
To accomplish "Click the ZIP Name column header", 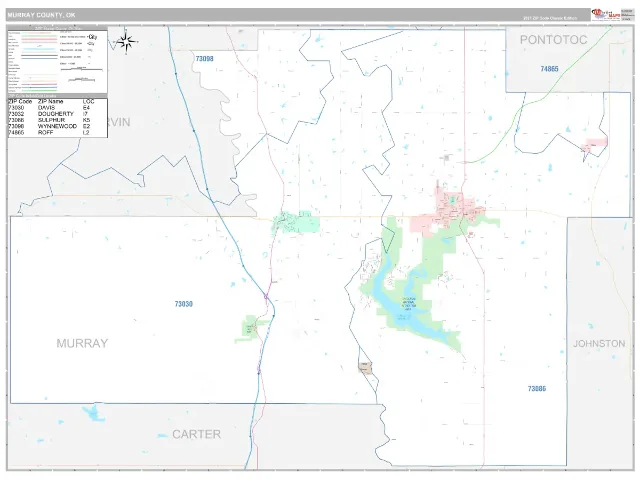I will tap(51, 101).
